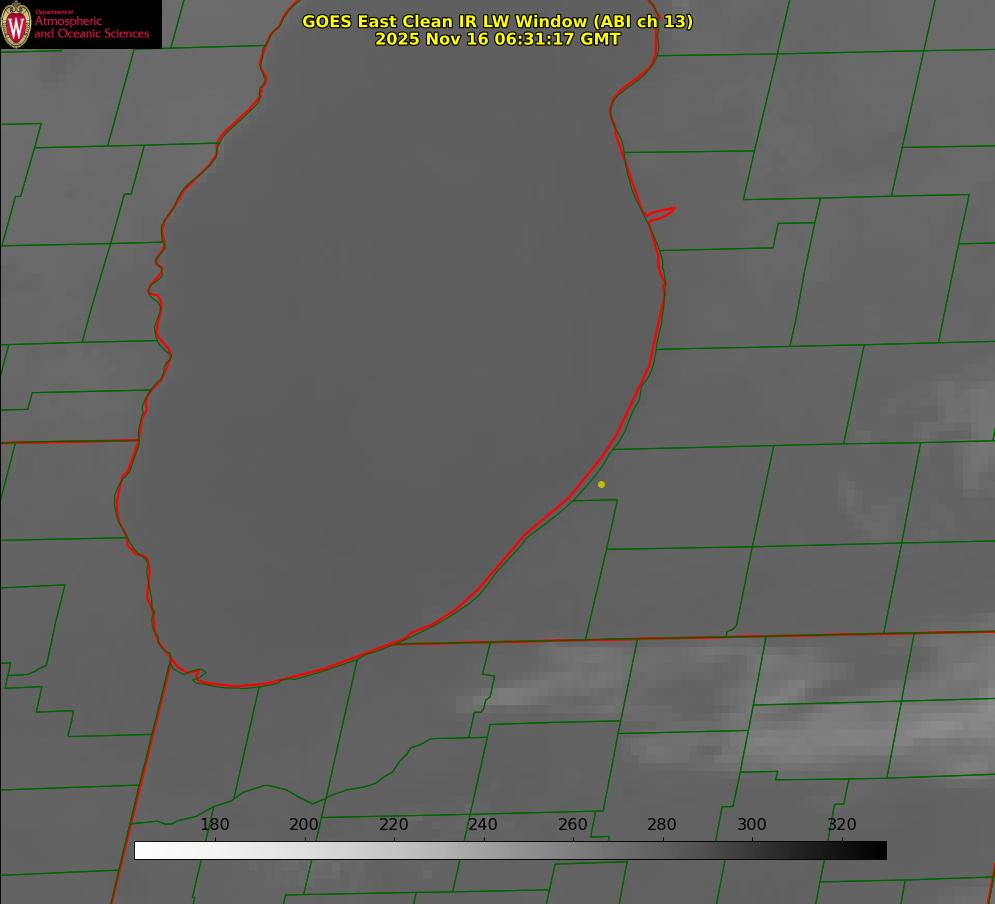Viewport: 995px width, 904px height.
Task: Click the 200 tick label on the colorbar
Action: (304, 824)
